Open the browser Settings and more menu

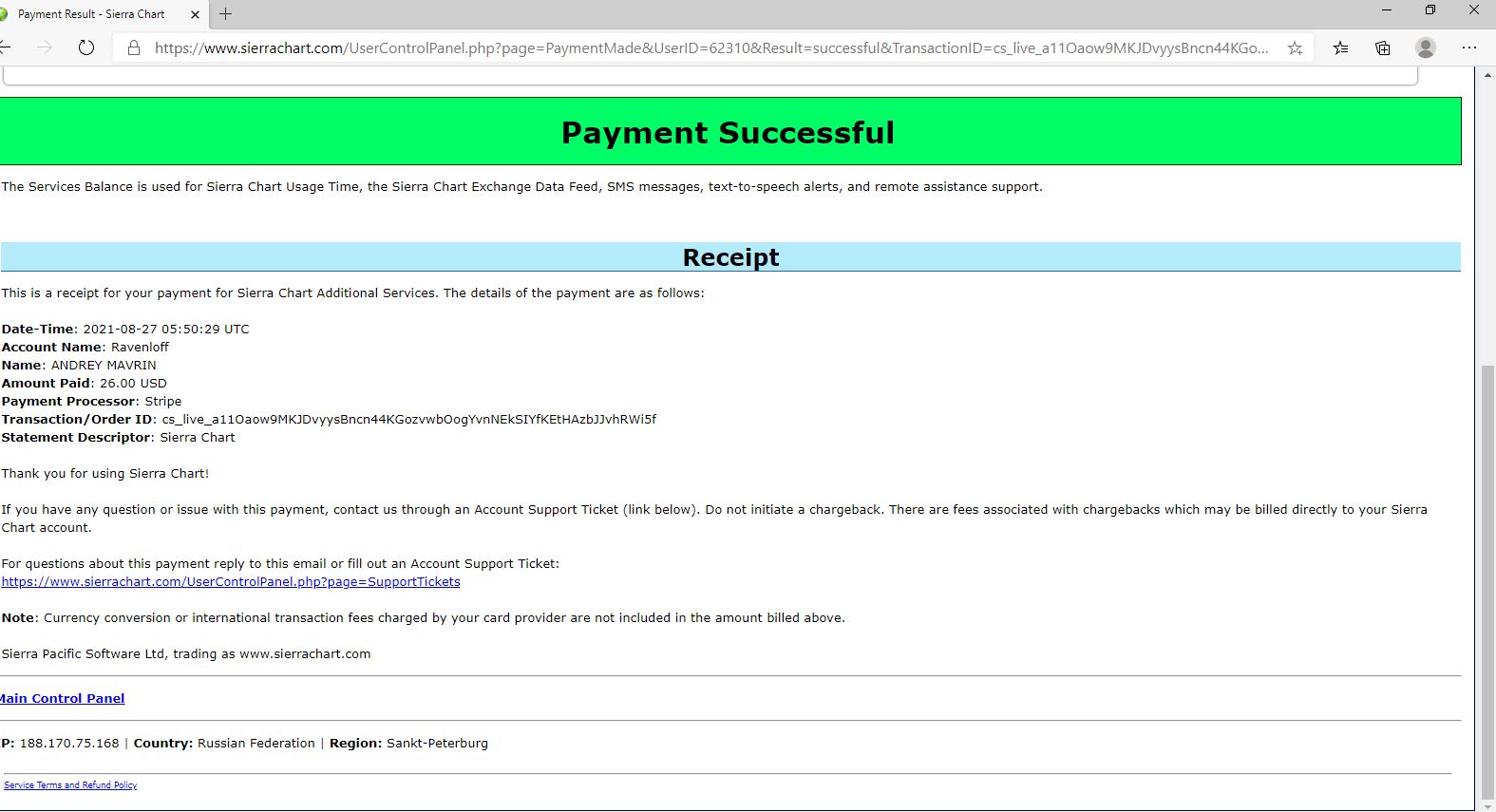coord(1469,47)
